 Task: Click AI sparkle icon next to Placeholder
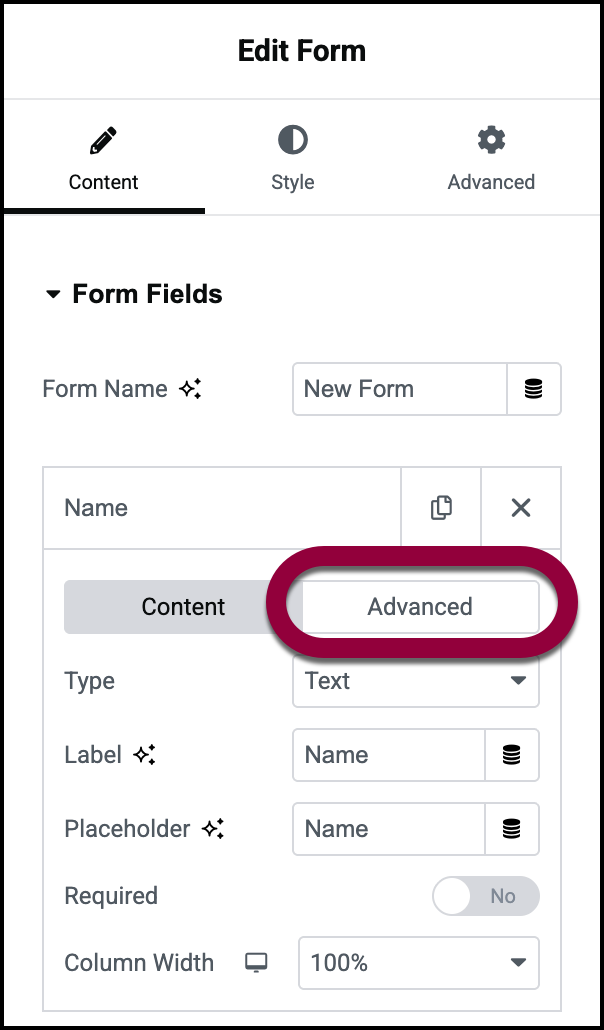[213, 829]
